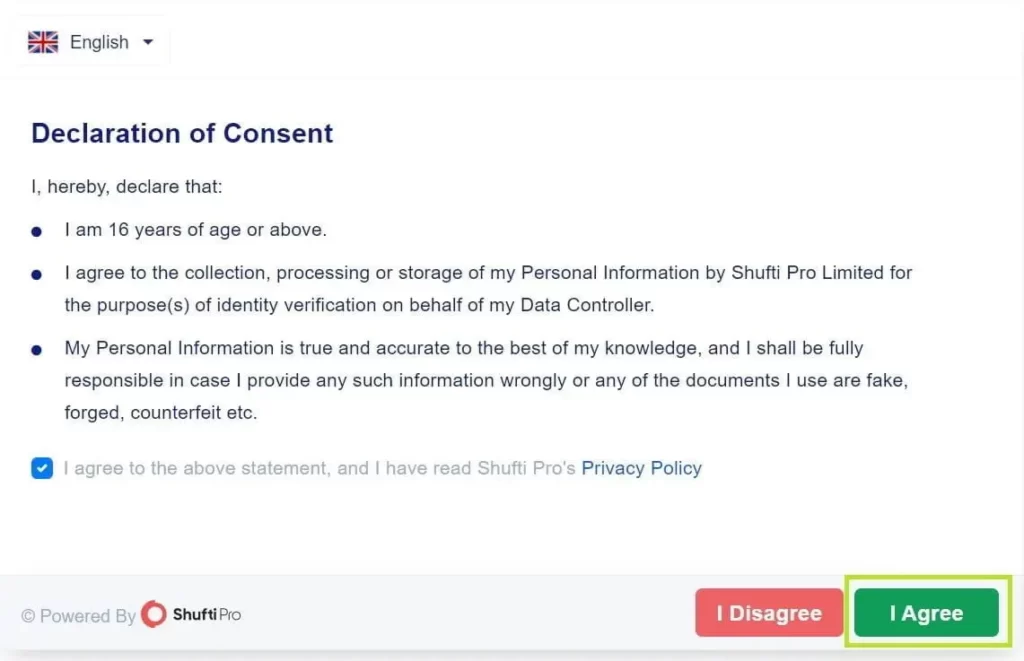Click the bullet dot before the age statement

pyautogui.click(x=37, y=231)
